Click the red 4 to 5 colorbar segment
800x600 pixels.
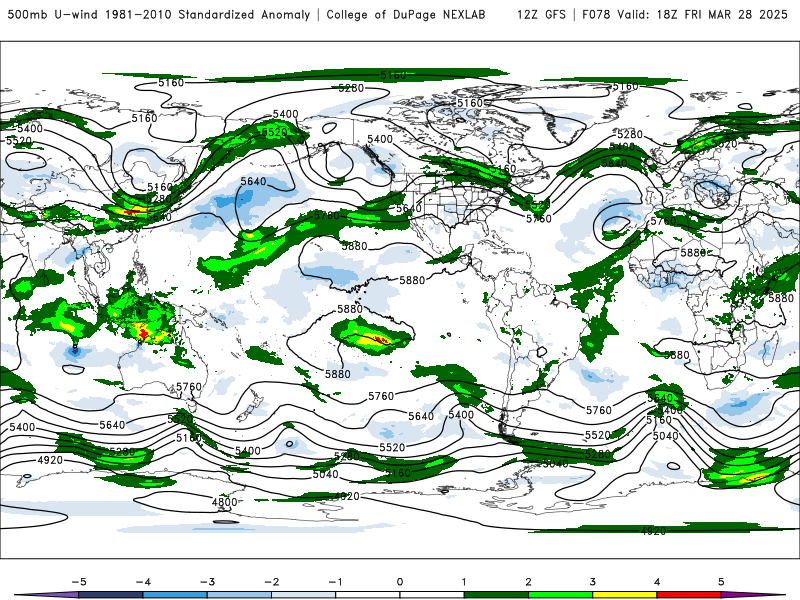pyautogui.click(x=689, y=595)
